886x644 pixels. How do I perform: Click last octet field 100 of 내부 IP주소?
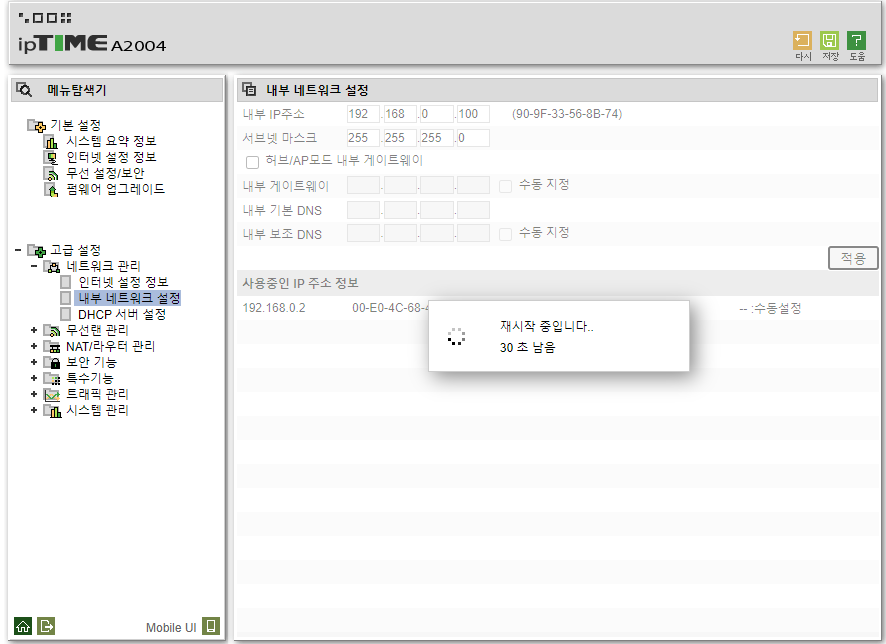[473, 114]
